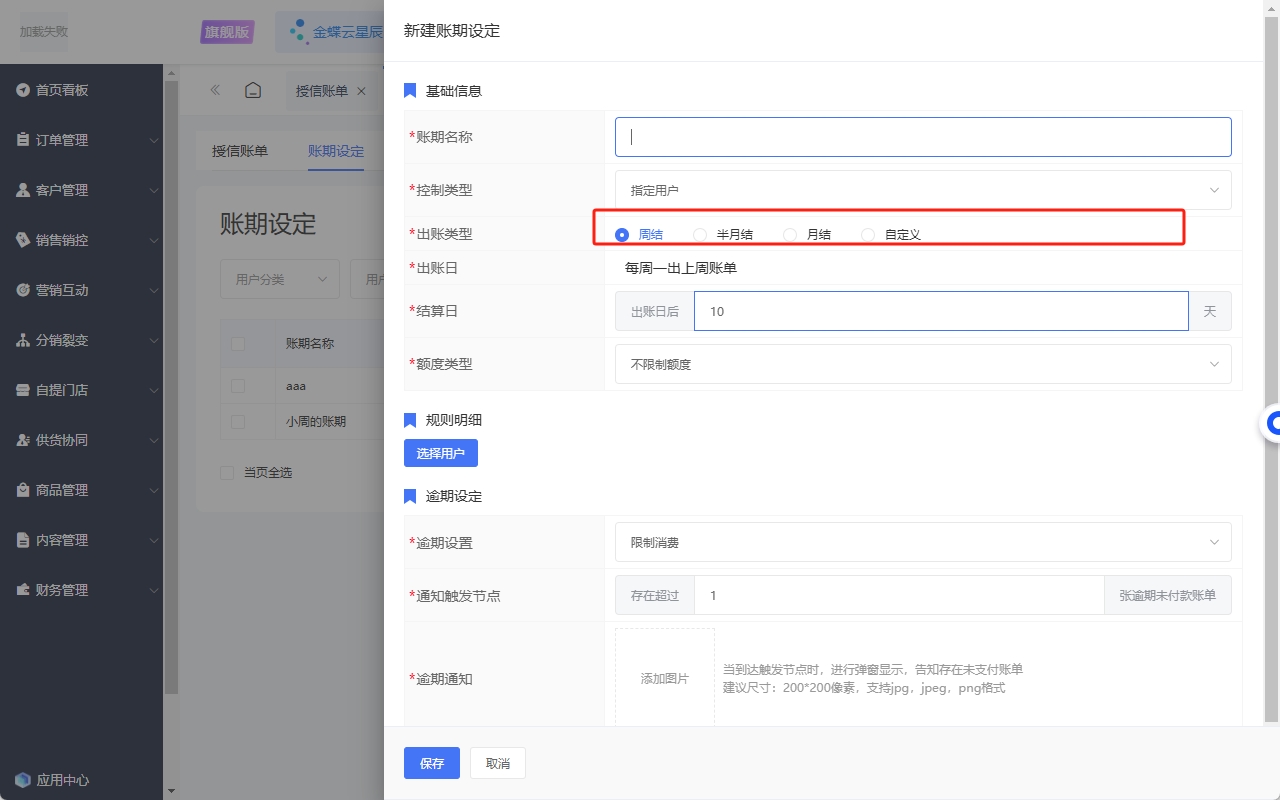Click the 金蝶云星辰 logo icon
Image resolution: width=1280 pixels, height=800 pixels.
[298, 32]
